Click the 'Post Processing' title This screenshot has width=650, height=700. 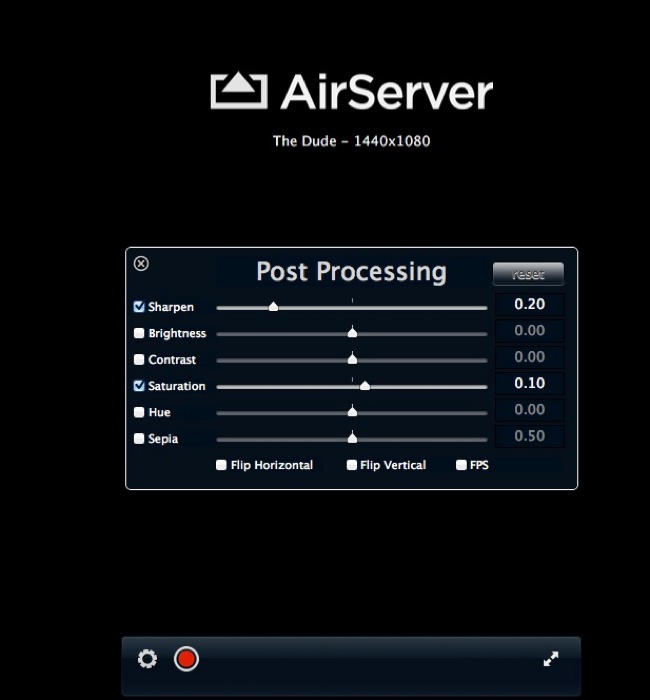pos(352,272)
